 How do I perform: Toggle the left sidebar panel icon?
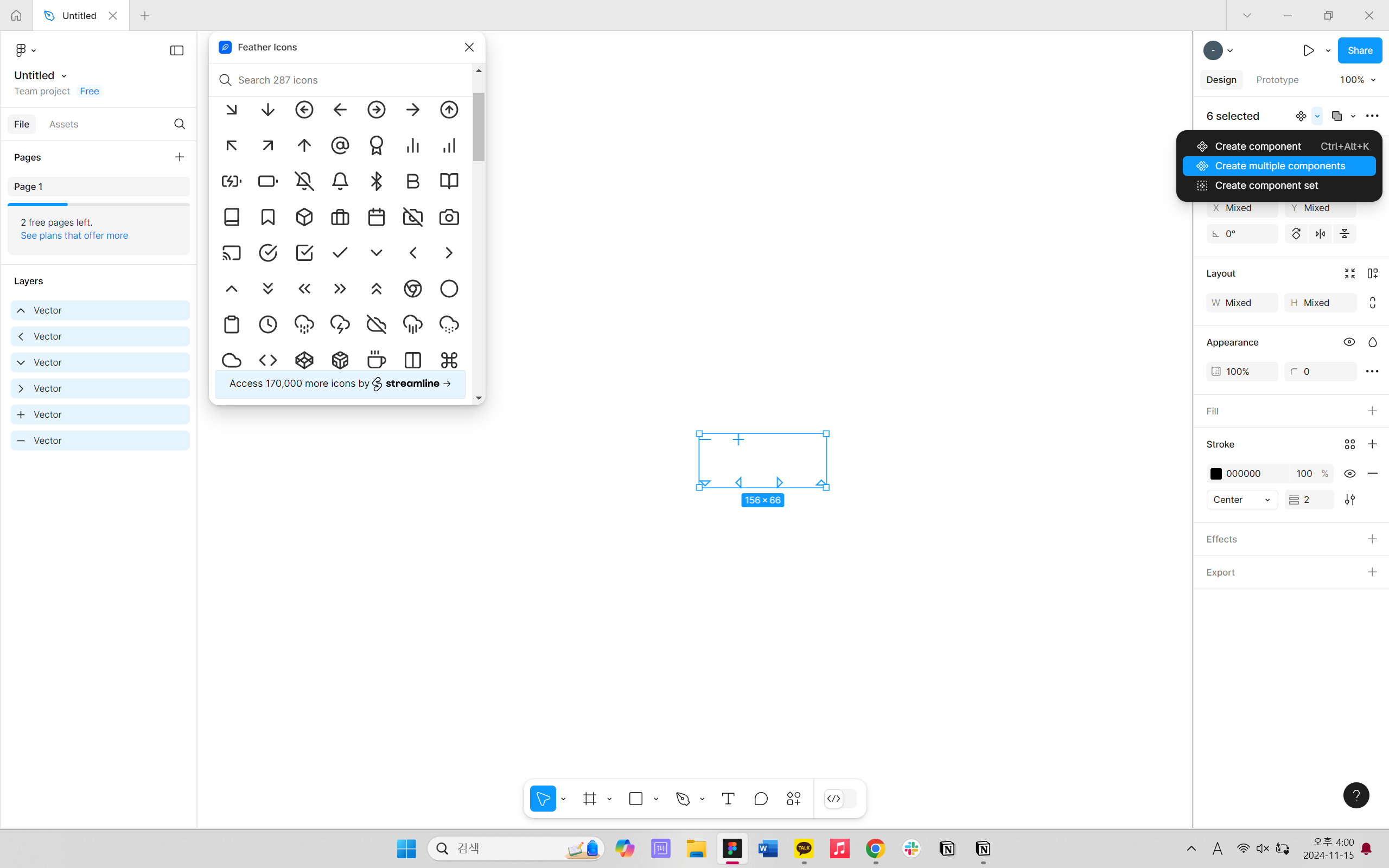(x=177, y=50)
